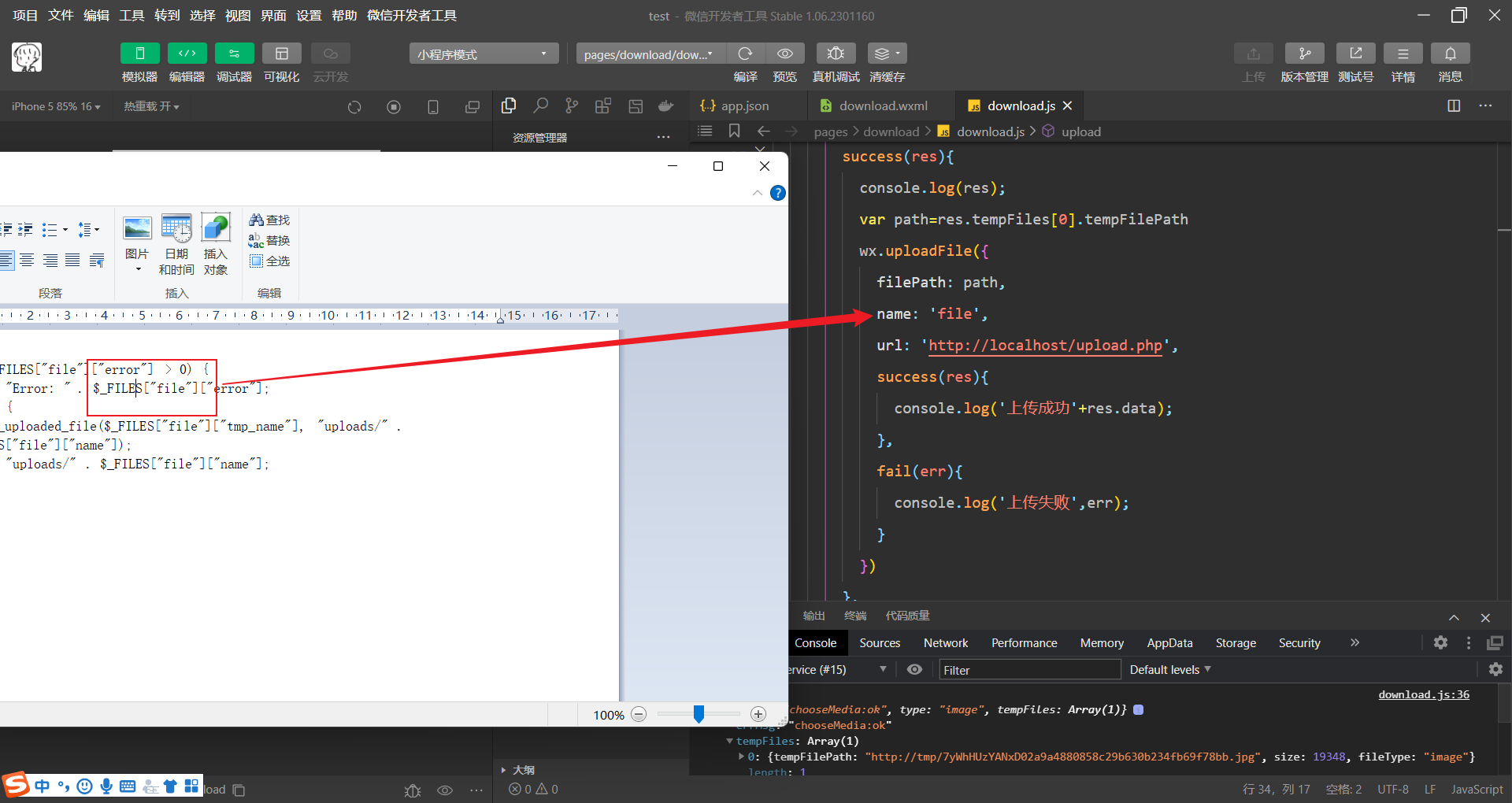The height and width of the screenshot is (803, 1512).
Task: Click the upload breadcrumb item
Action: point(1080,131)
